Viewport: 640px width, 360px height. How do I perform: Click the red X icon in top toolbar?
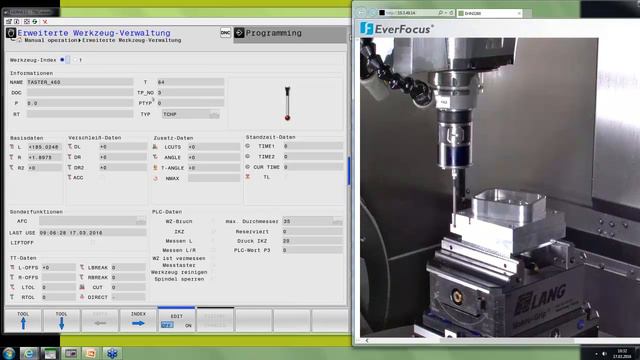coord(45,22)
